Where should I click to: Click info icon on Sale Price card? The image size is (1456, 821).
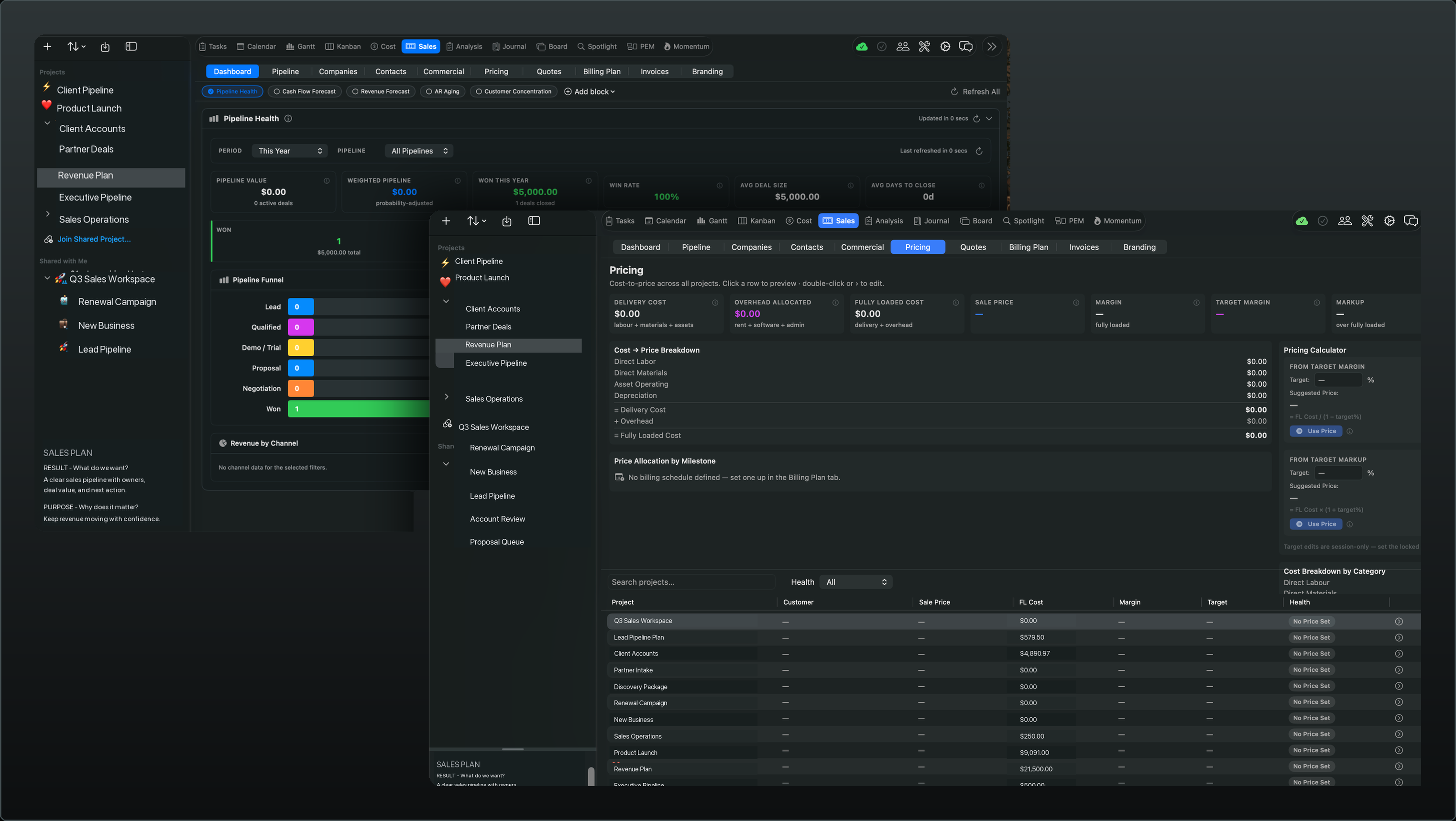click(x=1076, y=302)
